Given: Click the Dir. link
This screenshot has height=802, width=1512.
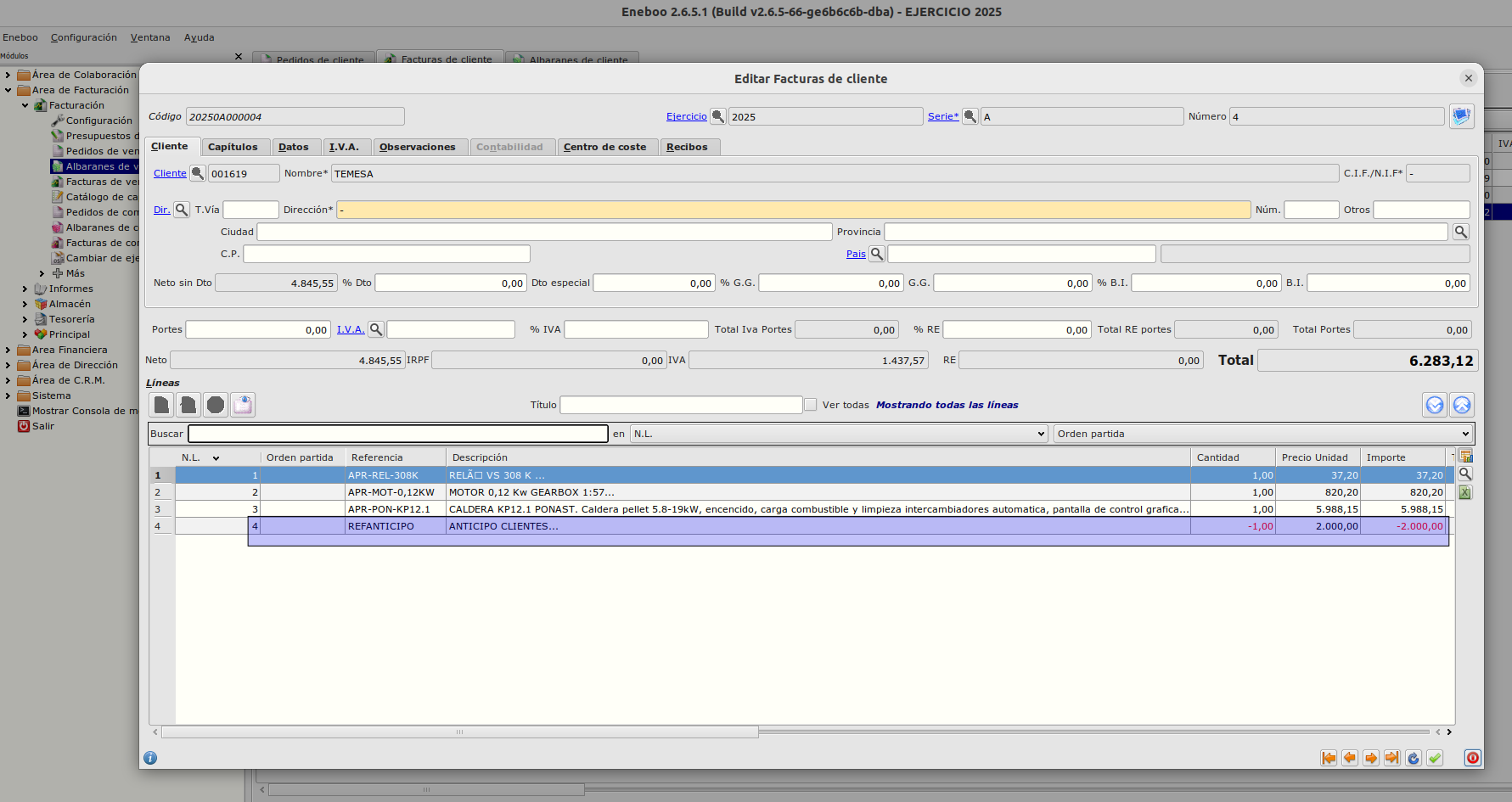Looking at the screenshot, I should tap(161, 210).
